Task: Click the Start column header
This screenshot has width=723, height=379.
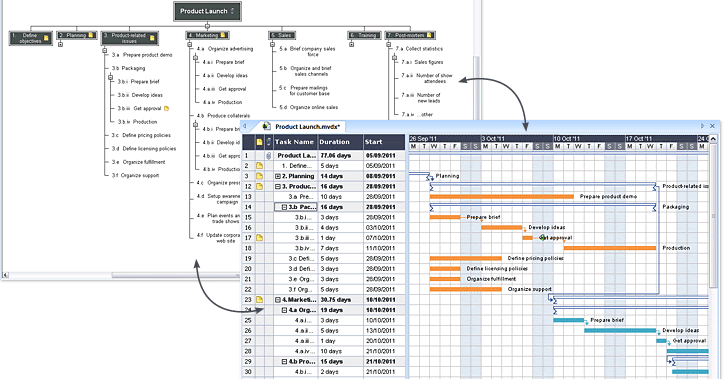Action: click(384, 142)
